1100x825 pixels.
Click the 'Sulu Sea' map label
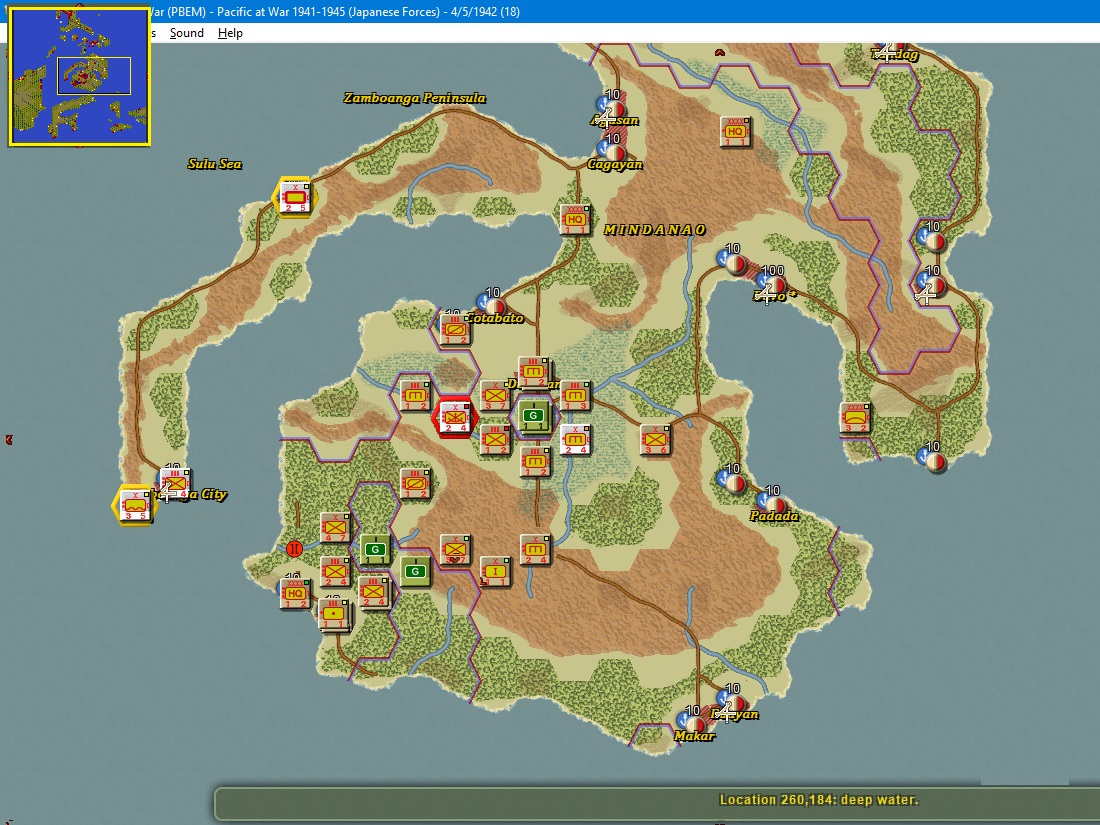(x=215, y=164)
